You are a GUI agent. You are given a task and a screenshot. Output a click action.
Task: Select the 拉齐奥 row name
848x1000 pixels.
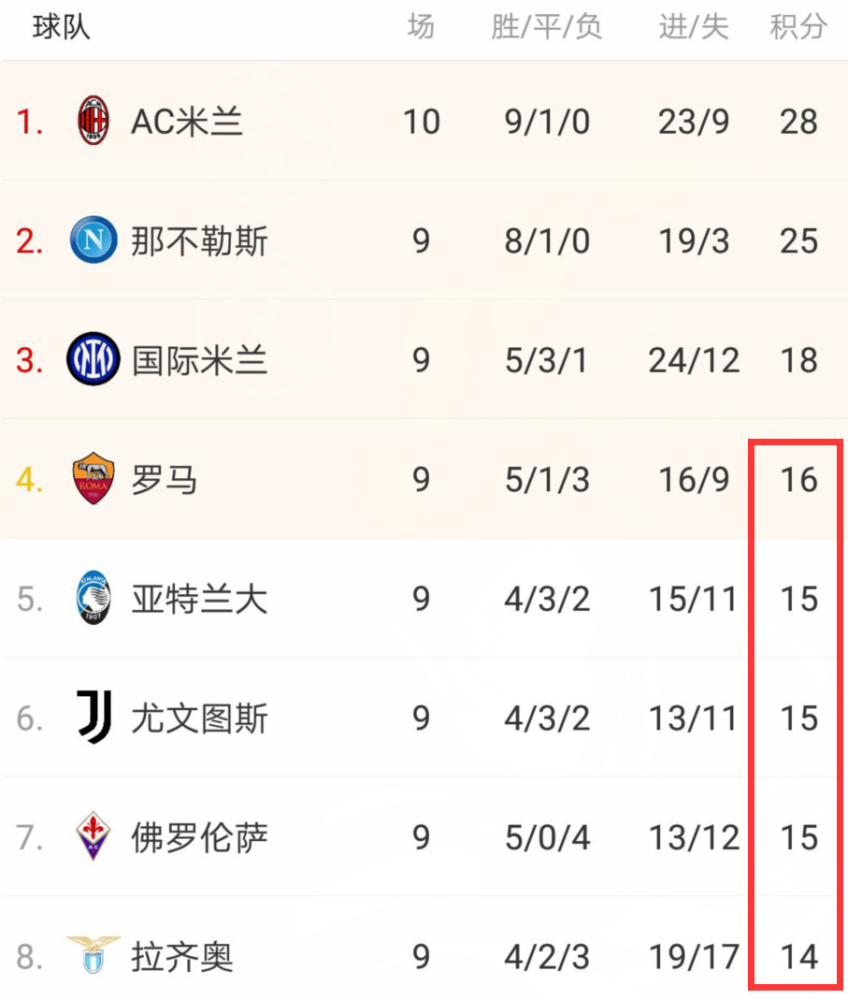click(182, 957)
